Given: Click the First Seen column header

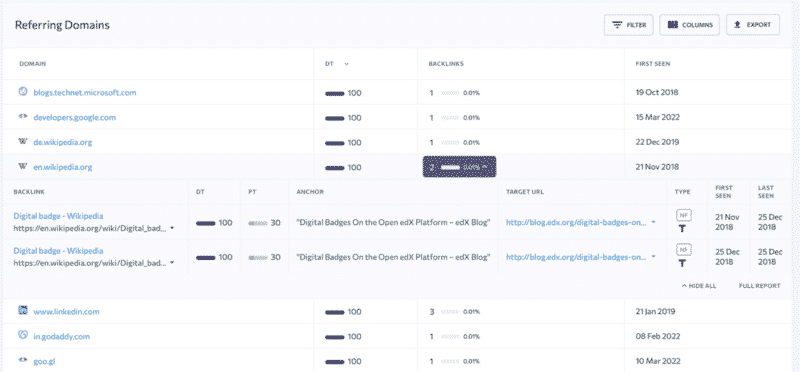Looking at the screenshot, I should point(653,64).
